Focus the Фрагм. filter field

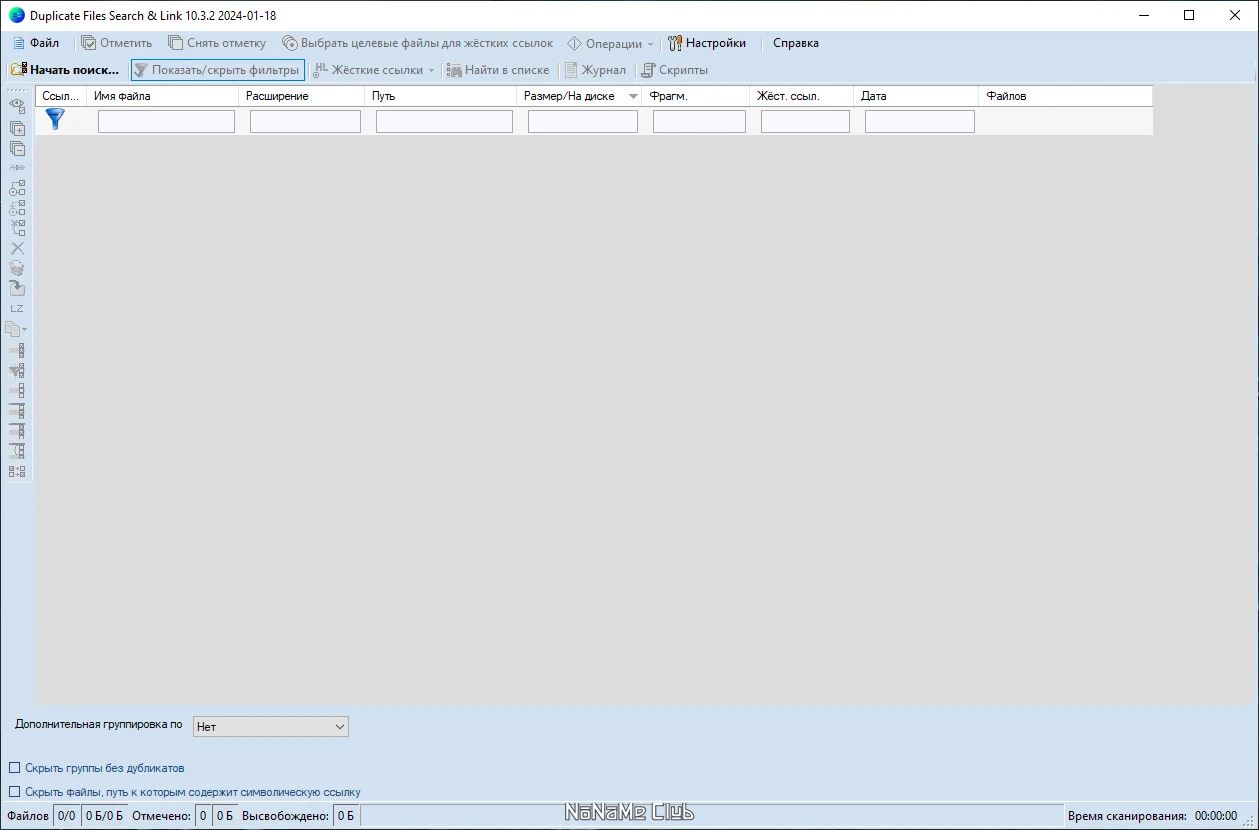(x=699, y=121)
